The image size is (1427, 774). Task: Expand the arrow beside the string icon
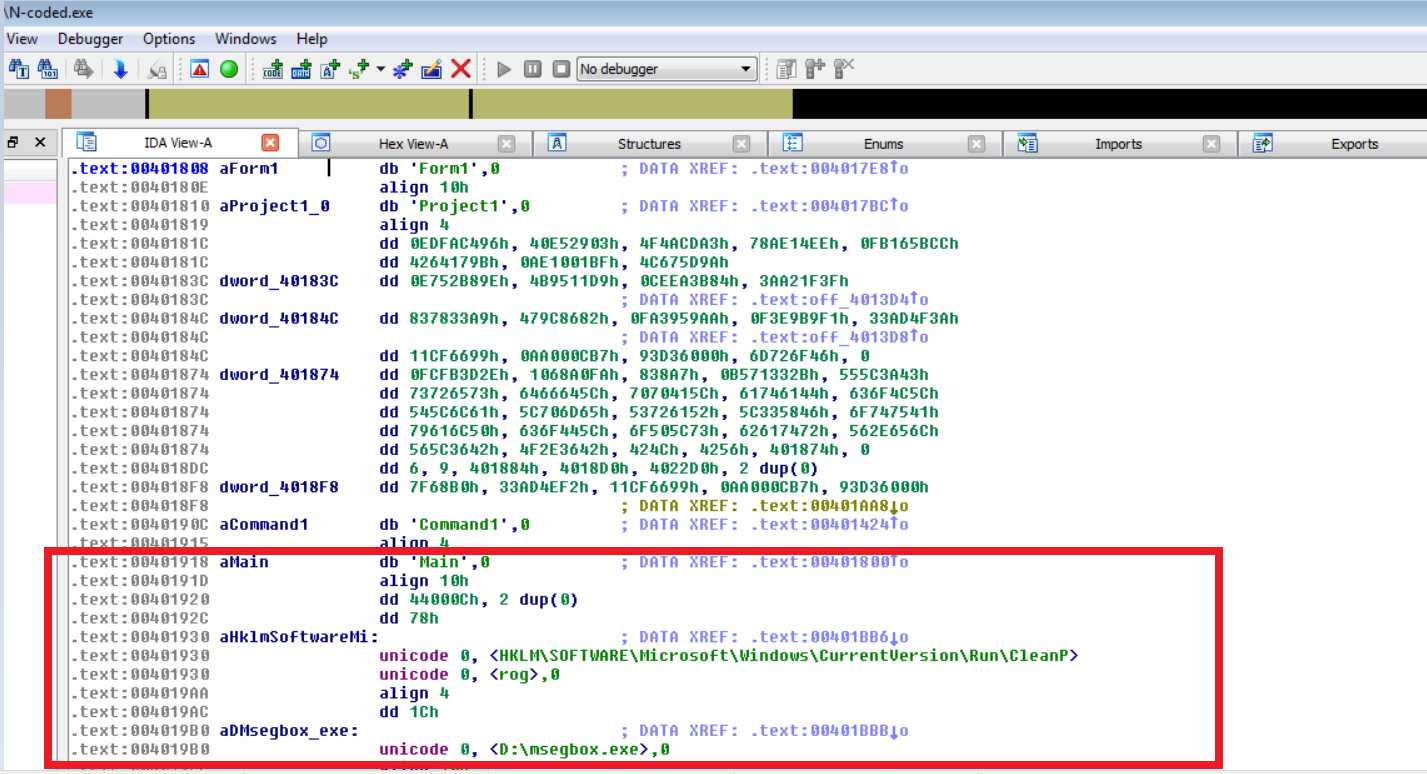(x=381, y=69)
